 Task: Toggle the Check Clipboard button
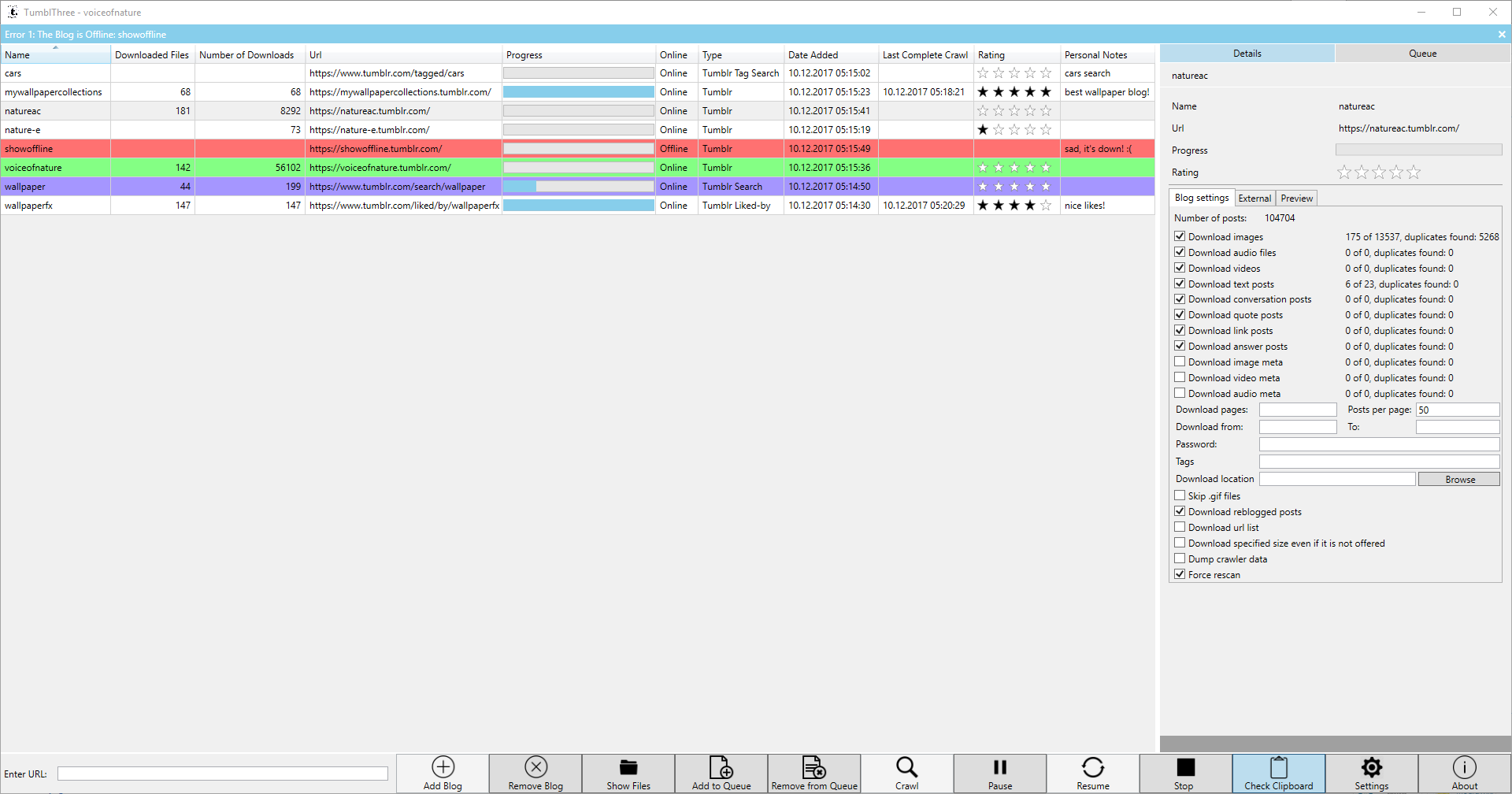pos(1278,774)
